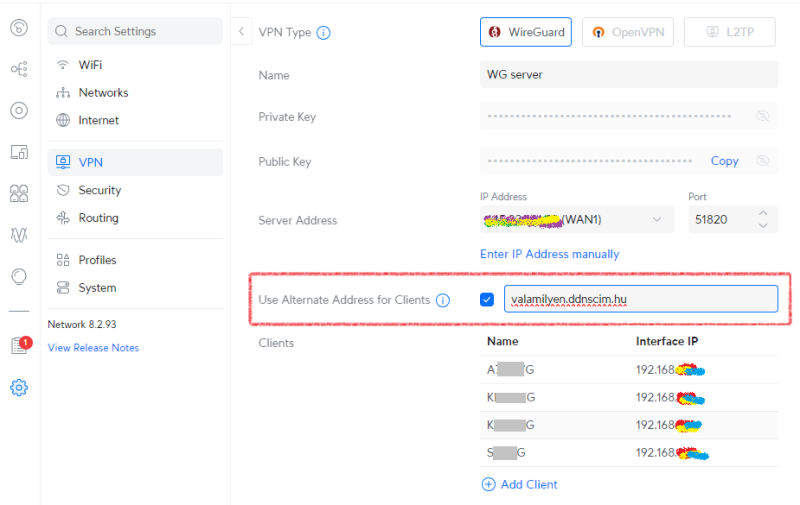Reveal the Public Key with eye icon
This screenshot has width=800, height=505.
pos(763,161)
